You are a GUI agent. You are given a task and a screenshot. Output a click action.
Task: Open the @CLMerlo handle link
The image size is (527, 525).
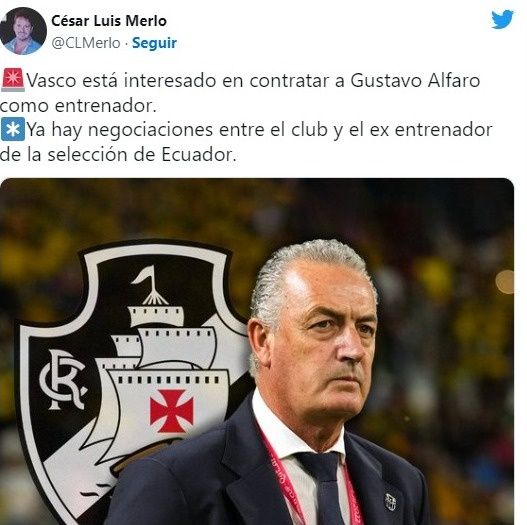click(86, 43)
